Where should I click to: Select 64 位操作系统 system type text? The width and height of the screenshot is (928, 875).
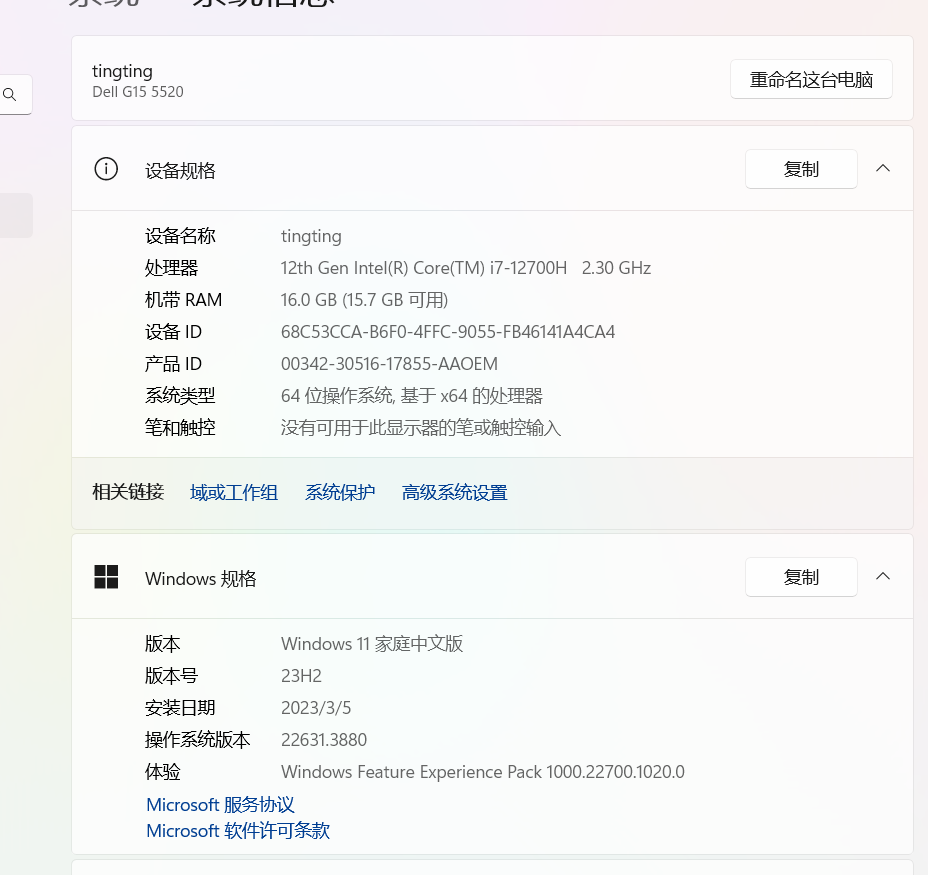pyautogui.click(x=411, y=395)
